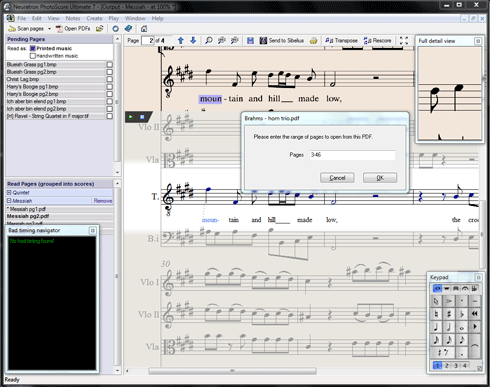Check the Ich aber bin elend pg1.bmp checkbox
The width and height of the screenshot is (490, 387).
coord(109,101)
